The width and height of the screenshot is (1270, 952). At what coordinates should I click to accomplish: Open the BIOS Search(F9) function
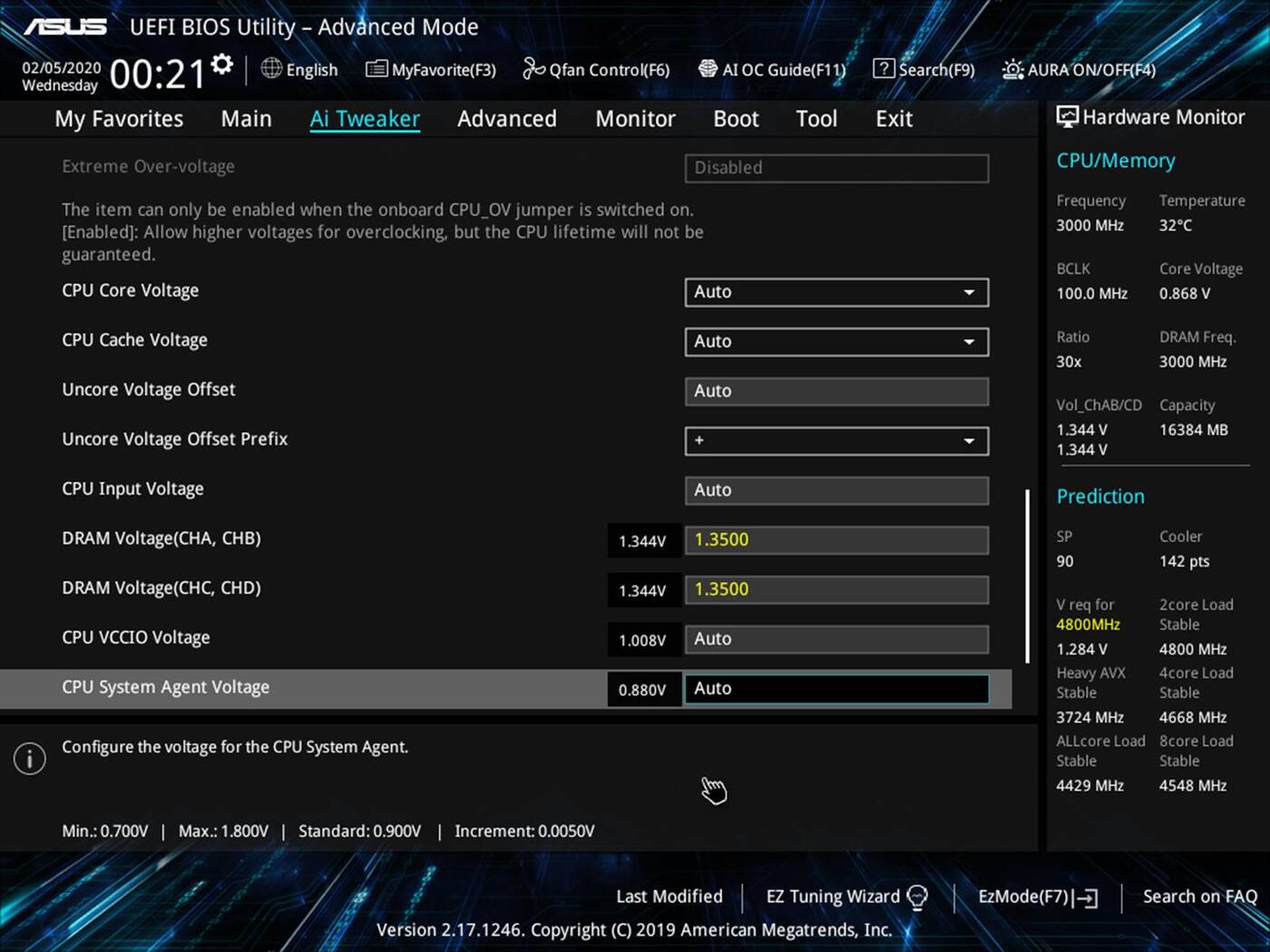[x=923, y=69]
